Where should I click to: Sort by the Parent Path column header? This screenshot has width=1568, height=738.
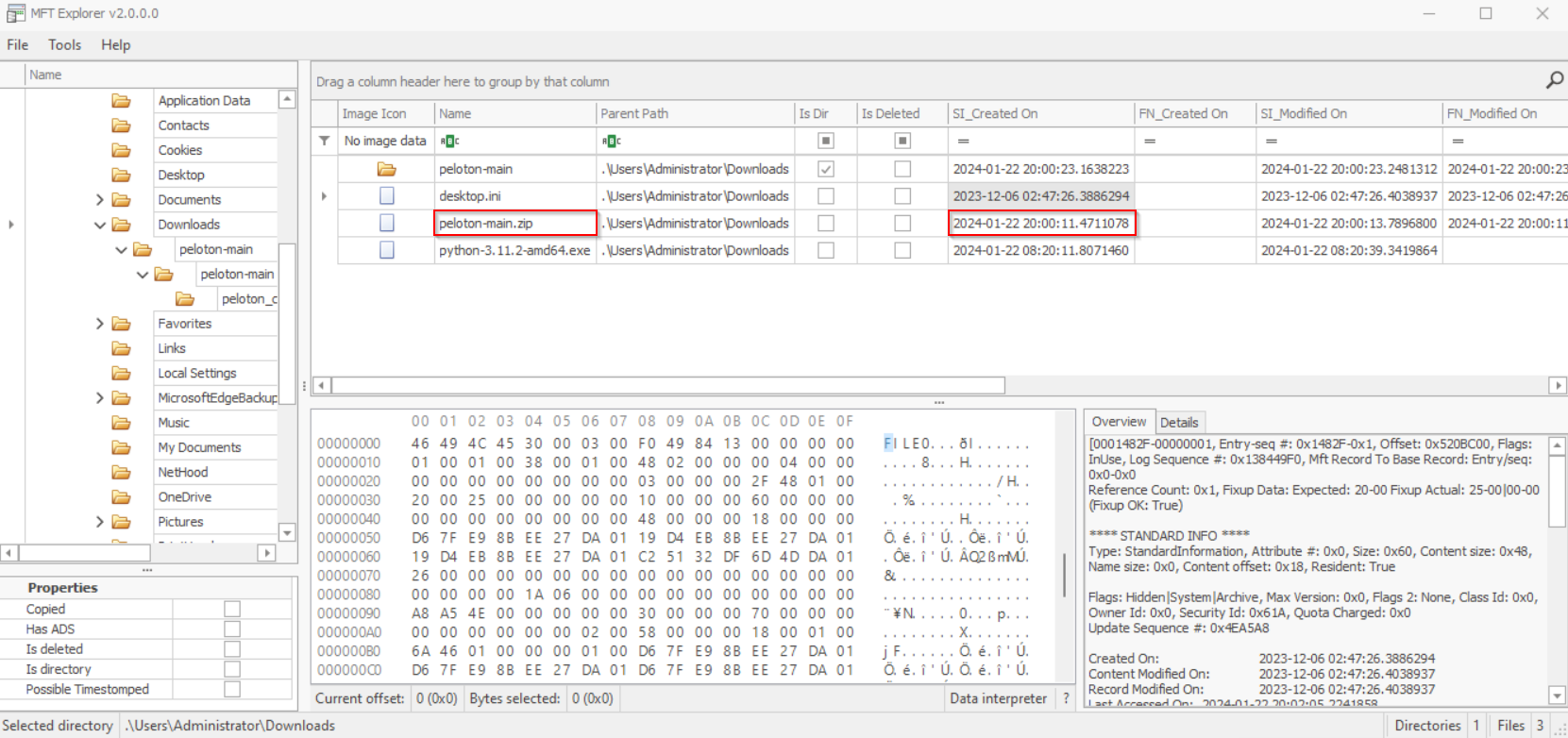pos(695,113)
